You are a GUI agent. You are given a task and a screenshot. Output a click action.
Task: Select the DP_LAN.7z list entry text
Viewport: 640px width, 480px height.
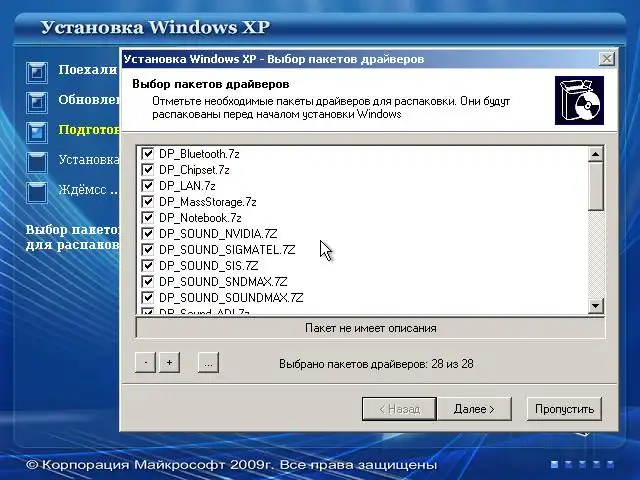point(187,186)
